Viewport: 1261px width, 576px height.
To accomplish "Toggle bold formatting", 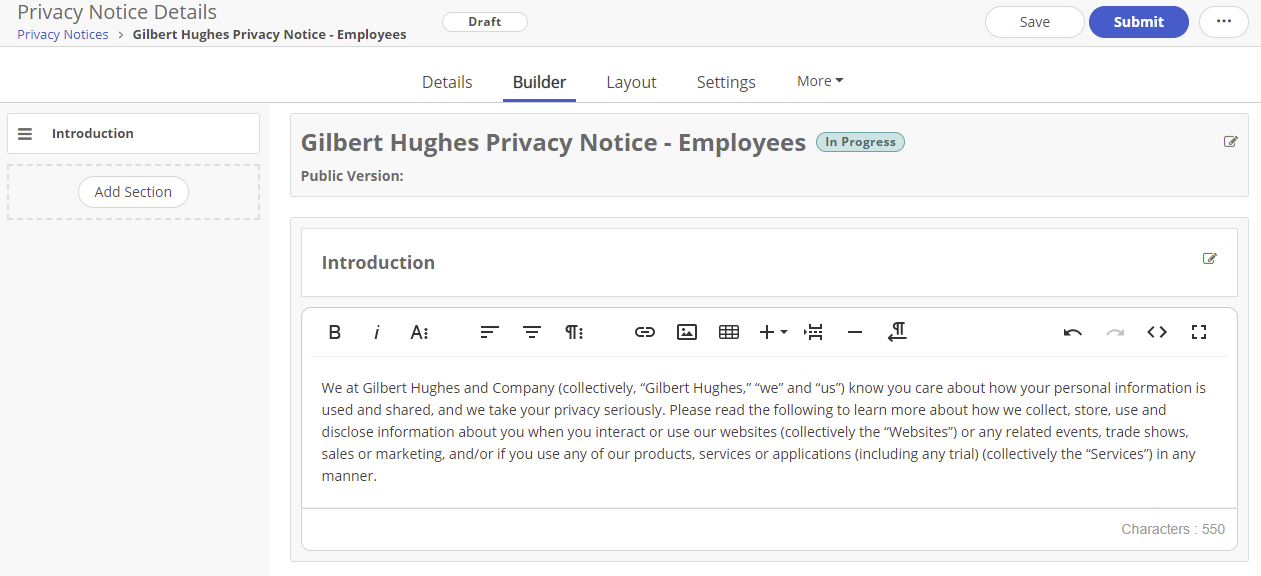I will (335, 332).
